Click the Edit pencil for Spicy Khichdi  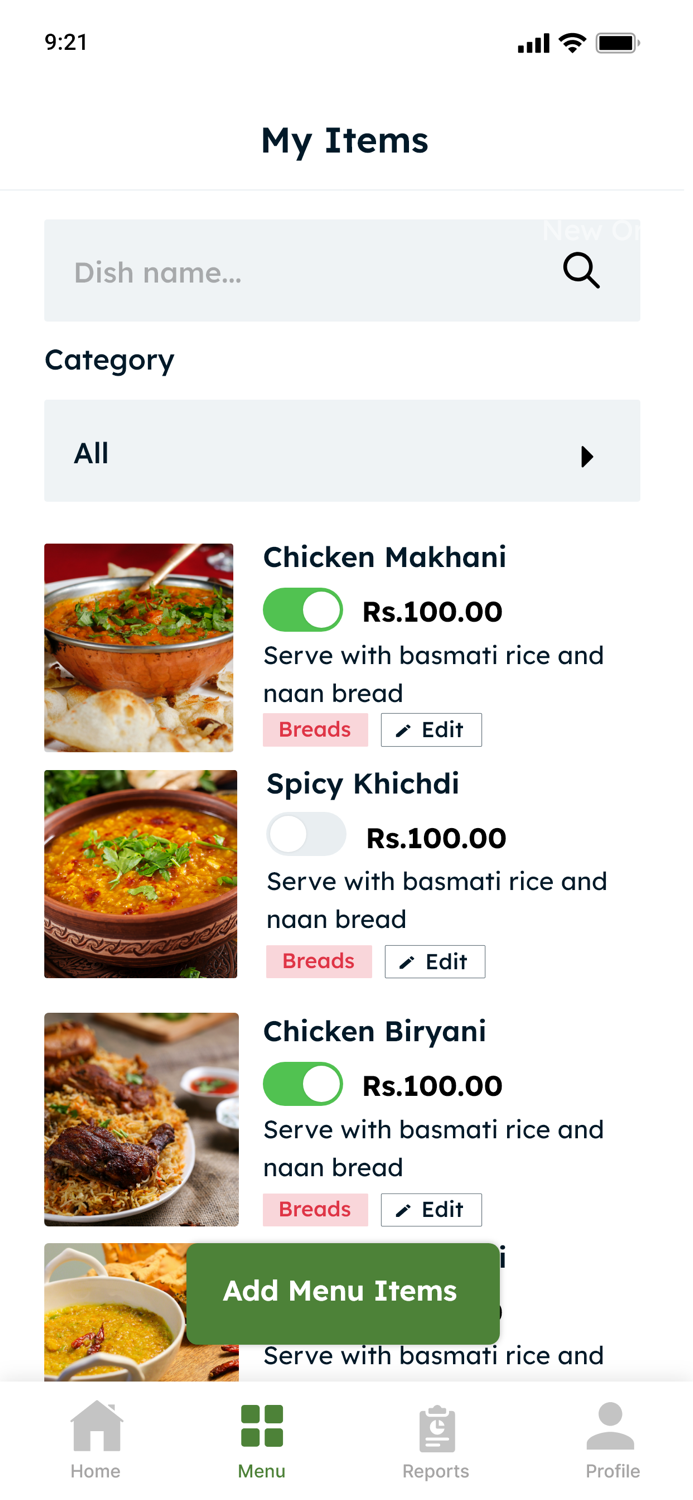tap(434, 961)
